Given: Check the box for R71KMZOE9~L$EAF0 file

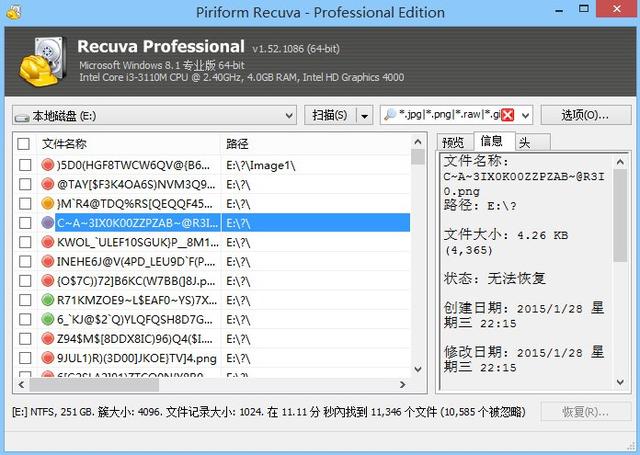Looking at the screenshot, I should [x=25, y=300].
